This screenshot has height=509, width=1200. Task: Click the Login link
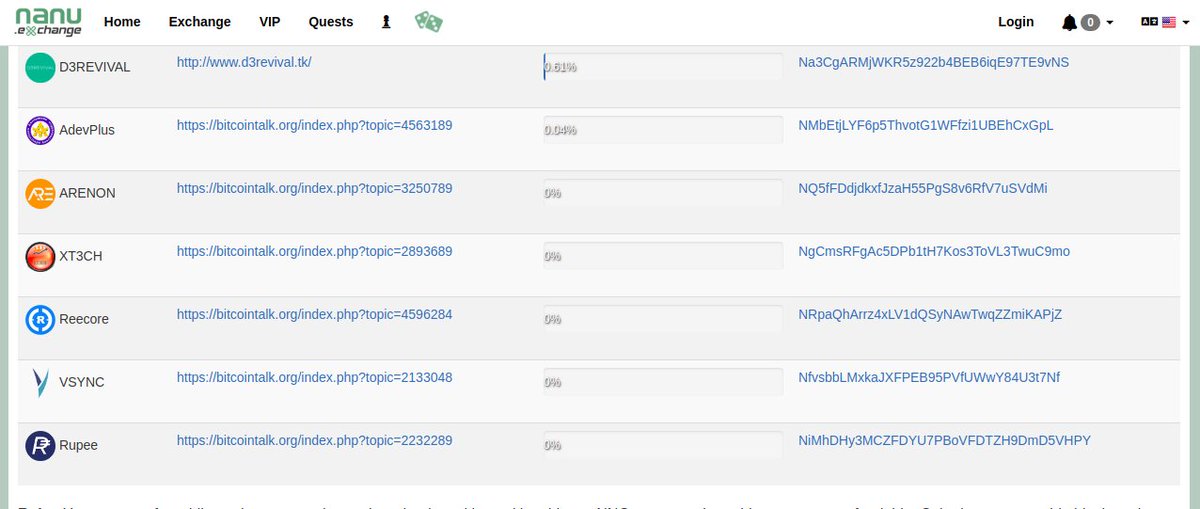(1016, 22)
